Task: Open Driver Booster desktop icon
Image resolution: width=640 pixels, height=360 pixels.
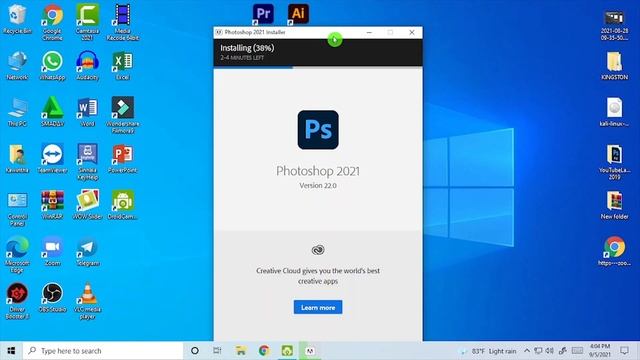Action: click(x=17, y=301)
